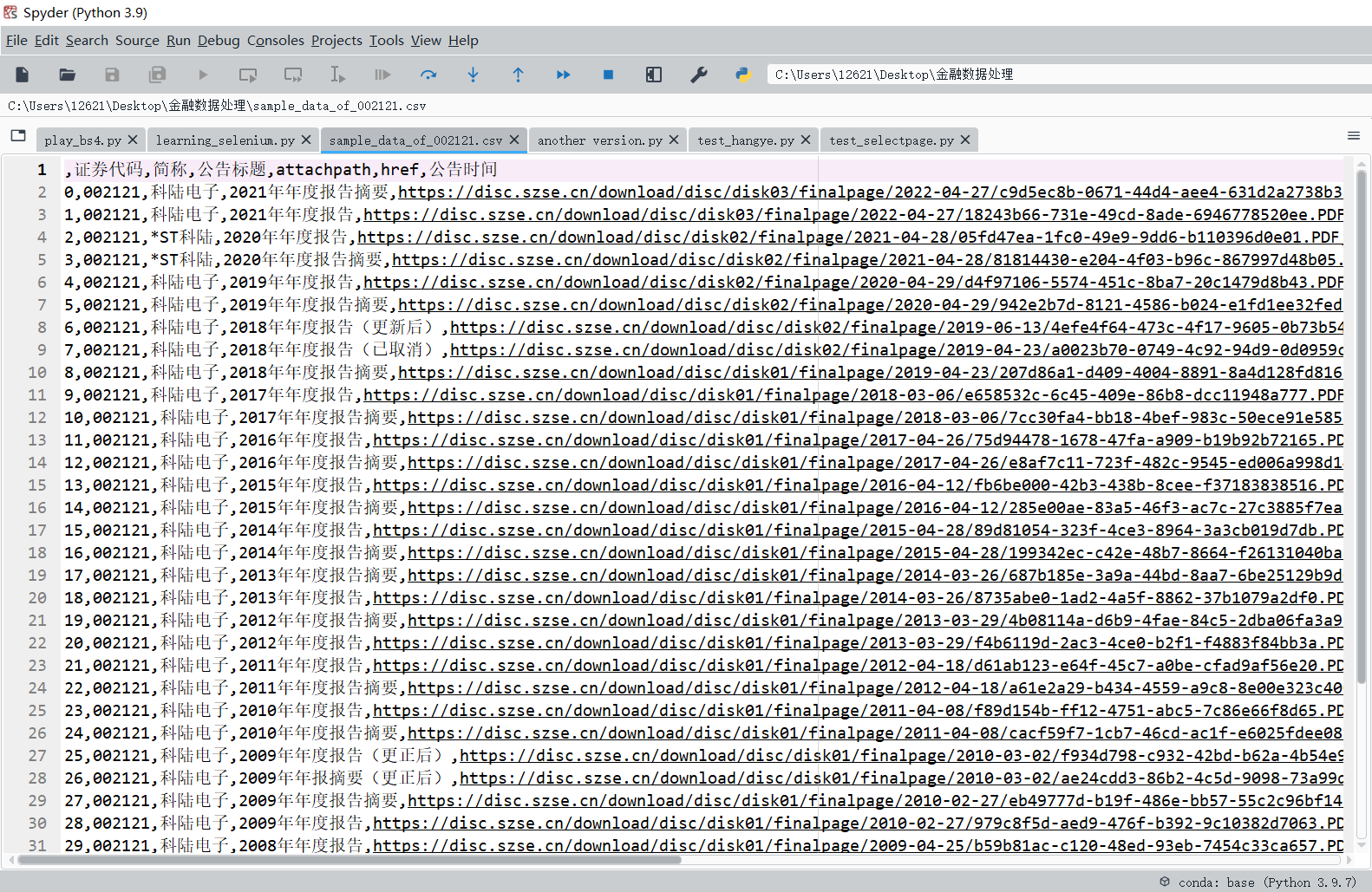Click the New file icon
This screenshot has width=1372, height=892.
click(23, 75)
